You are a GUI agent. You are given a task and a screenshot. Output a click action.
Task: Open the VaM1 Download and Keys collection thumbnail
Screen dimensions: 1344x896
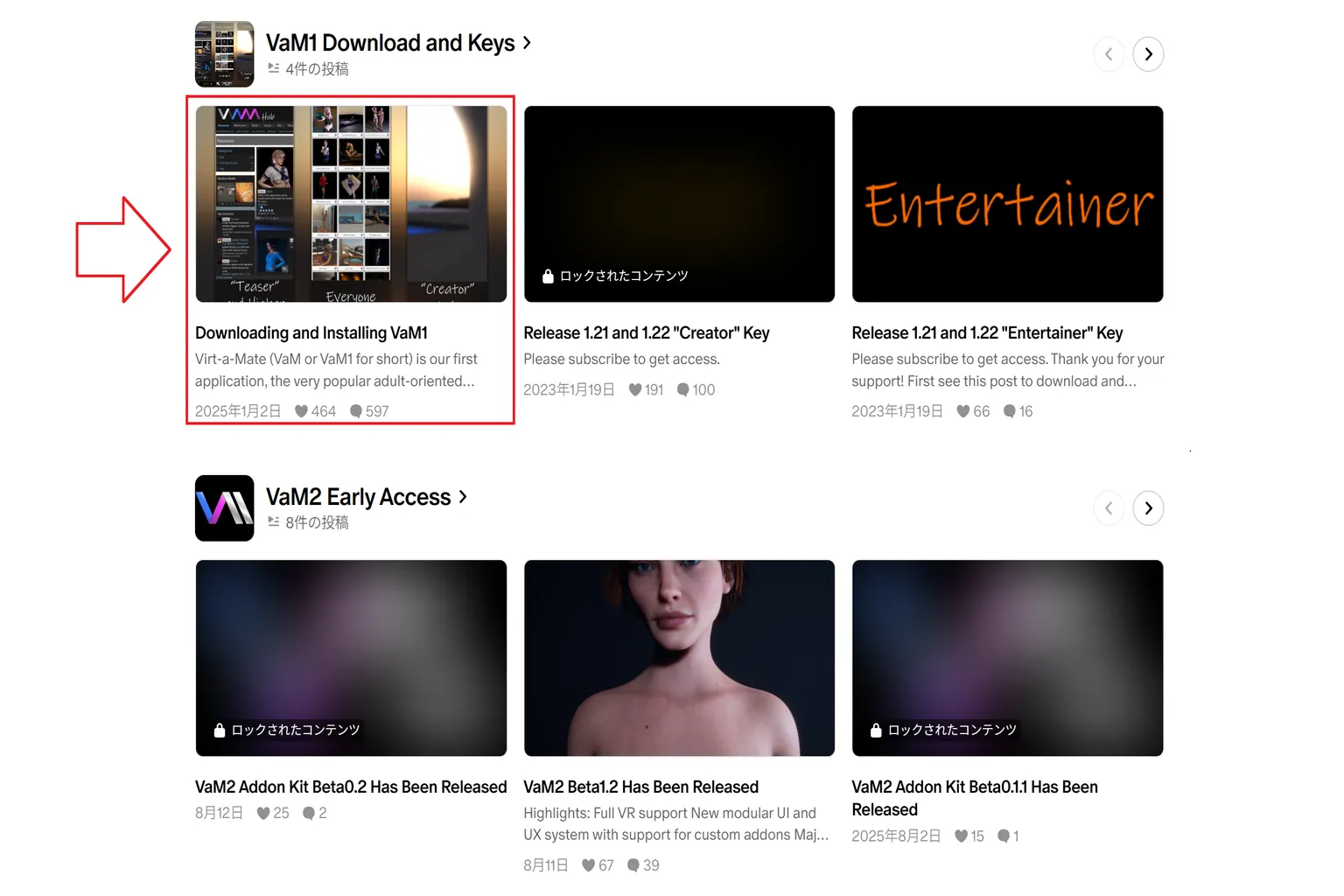(224, 54)
